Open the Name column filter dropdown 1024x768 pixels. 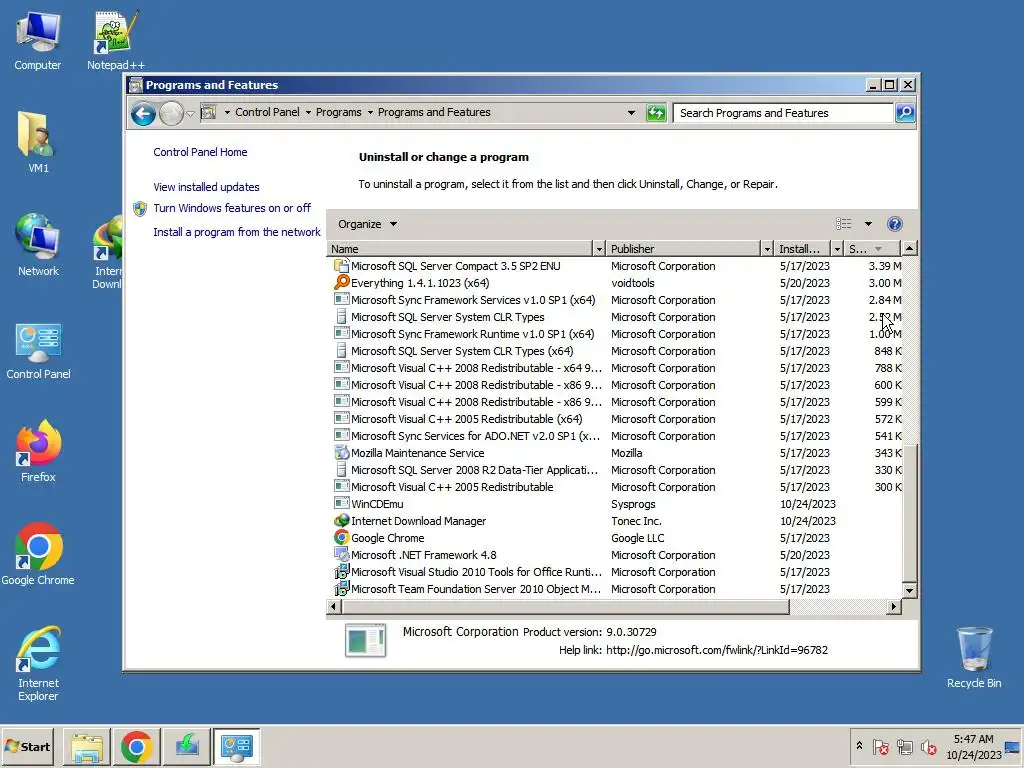click(x=599, y=249)
